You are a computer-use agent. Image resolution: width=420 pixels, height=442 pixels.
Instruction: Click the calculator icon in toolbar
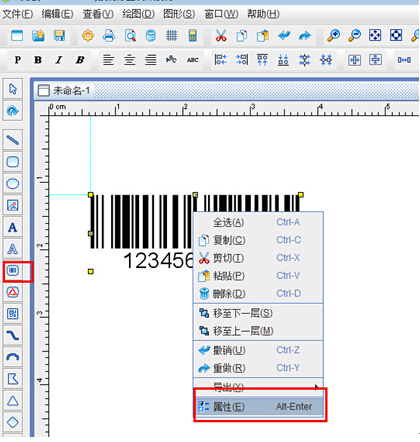pos(193,35)
